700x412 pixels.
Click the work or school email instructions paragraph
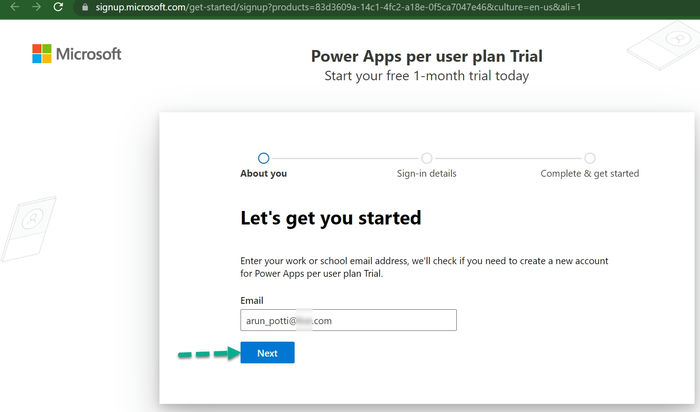click(x=424, y=267)
